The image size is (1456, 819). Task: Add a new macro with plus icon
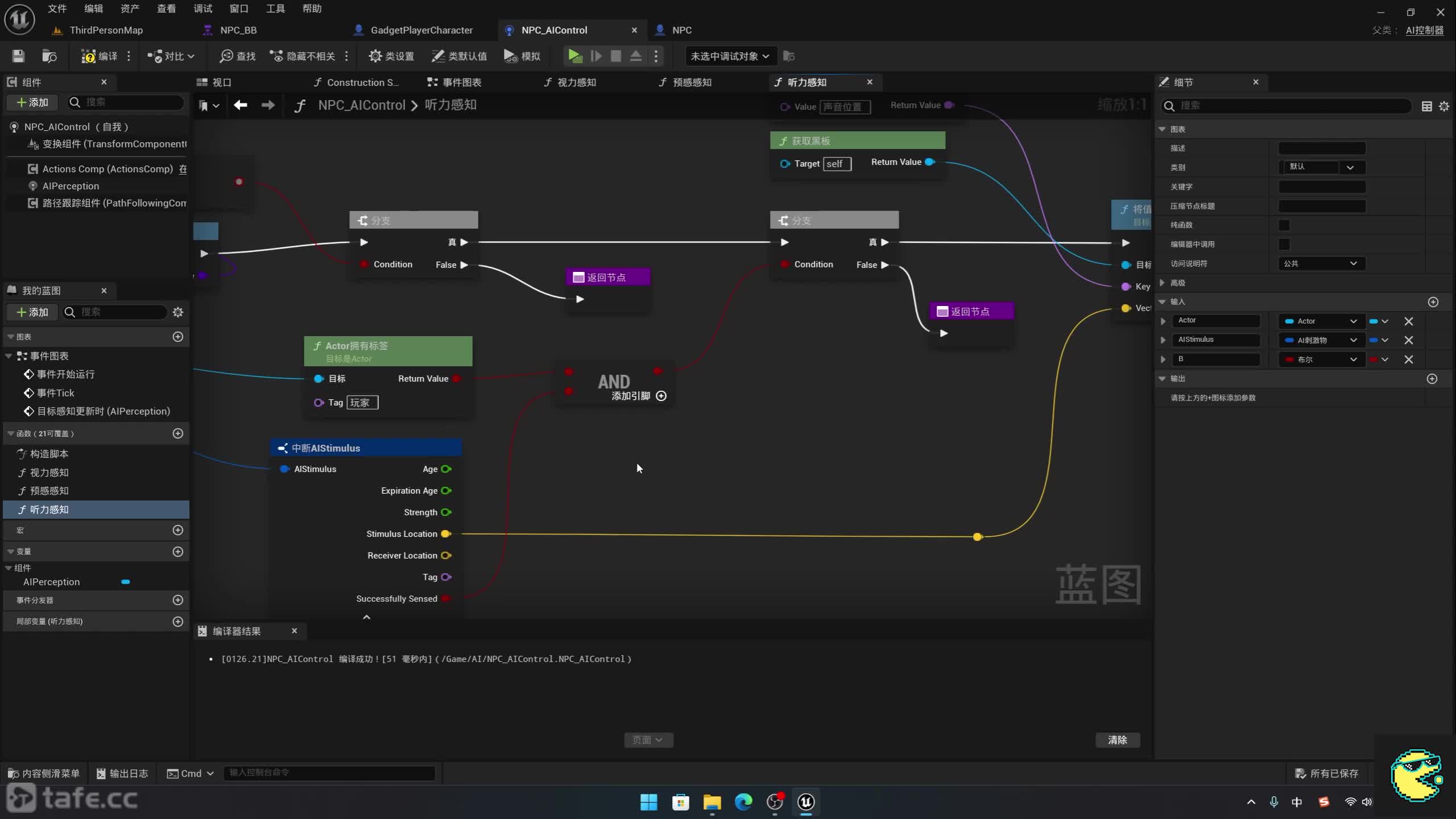pyautogui.click(x=178, y=530)
